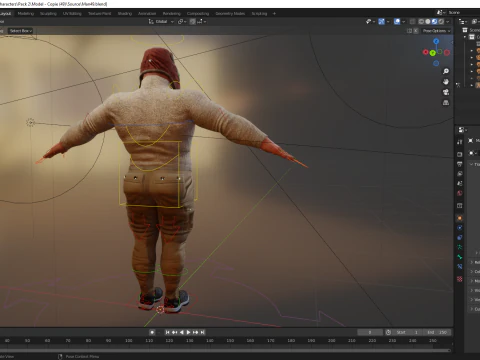Click the zoom magnifier viewport icon
This screenshot has height=360, width=480.
(x=446, y=71)
